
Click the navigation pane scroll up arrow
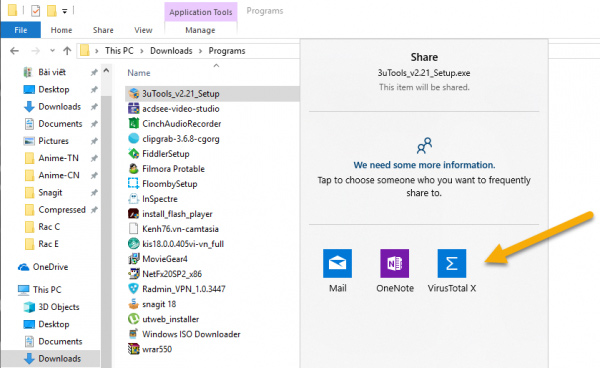[x=106, y=71]
